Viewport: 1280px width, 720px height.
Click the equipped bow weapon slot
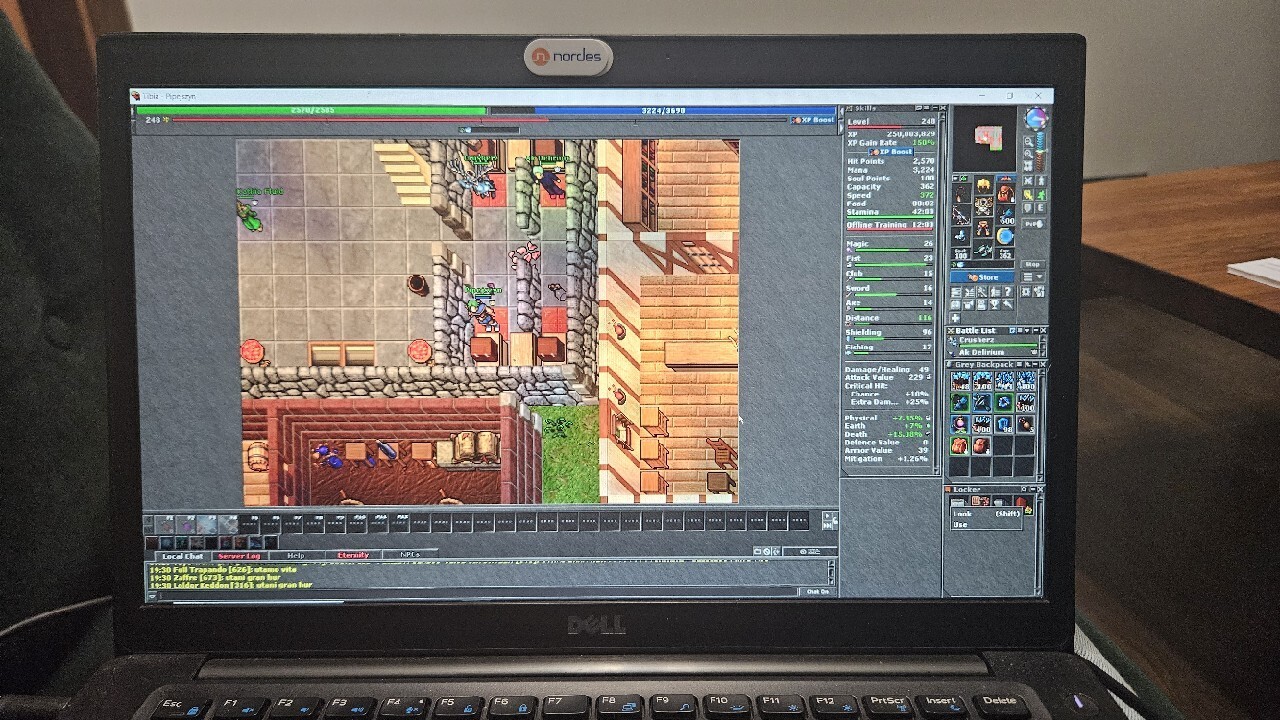pyautogui.click(x=961, y=214)
